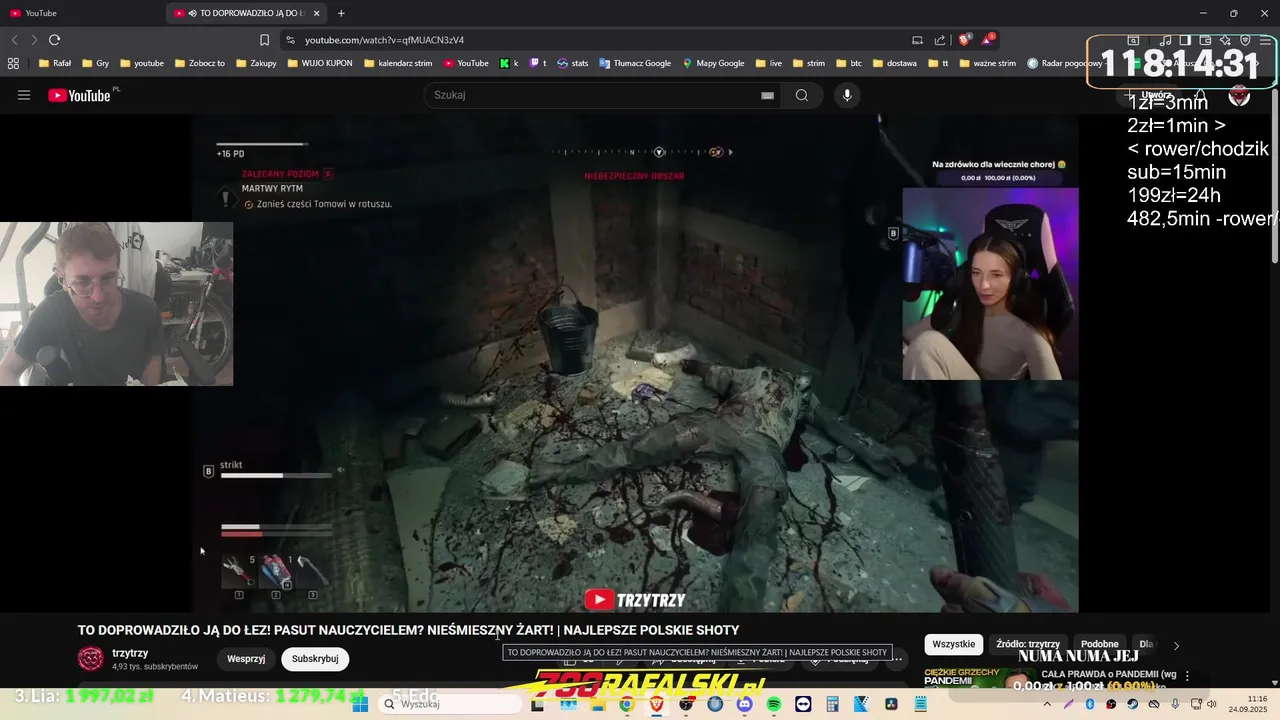Open Discord from the taskbar
The height and width of the screenshot is (720, 1280).
click(x=744, y=704)
